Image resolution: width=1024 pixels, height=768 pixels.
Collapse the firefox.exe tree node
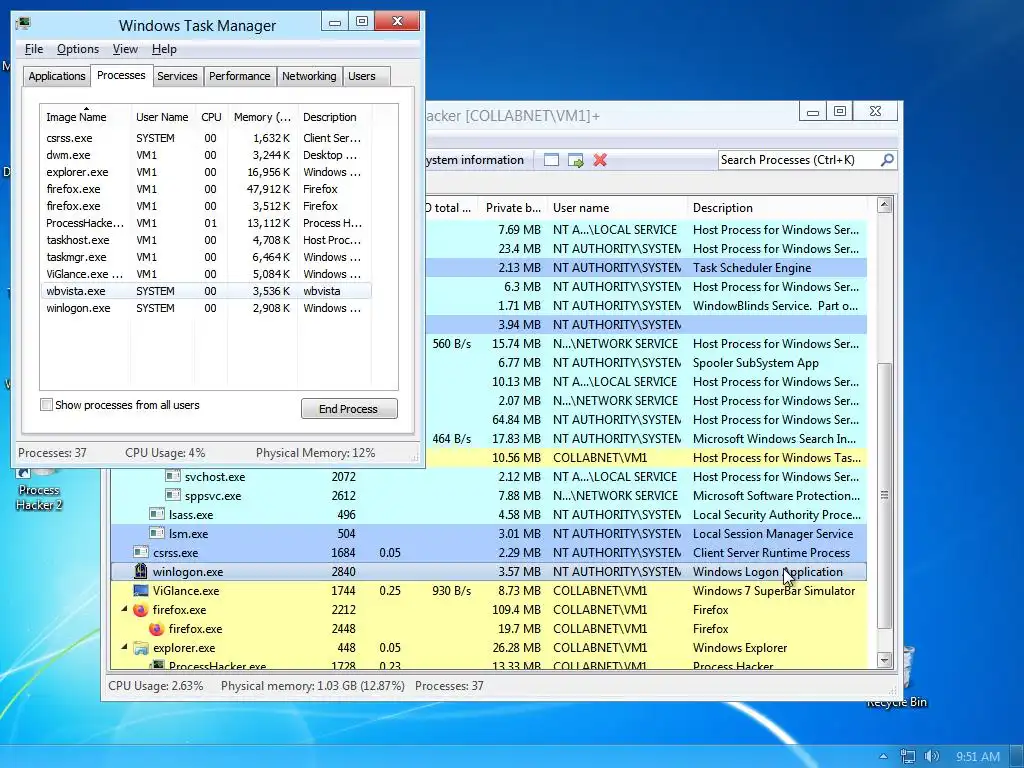coord(124,609)
